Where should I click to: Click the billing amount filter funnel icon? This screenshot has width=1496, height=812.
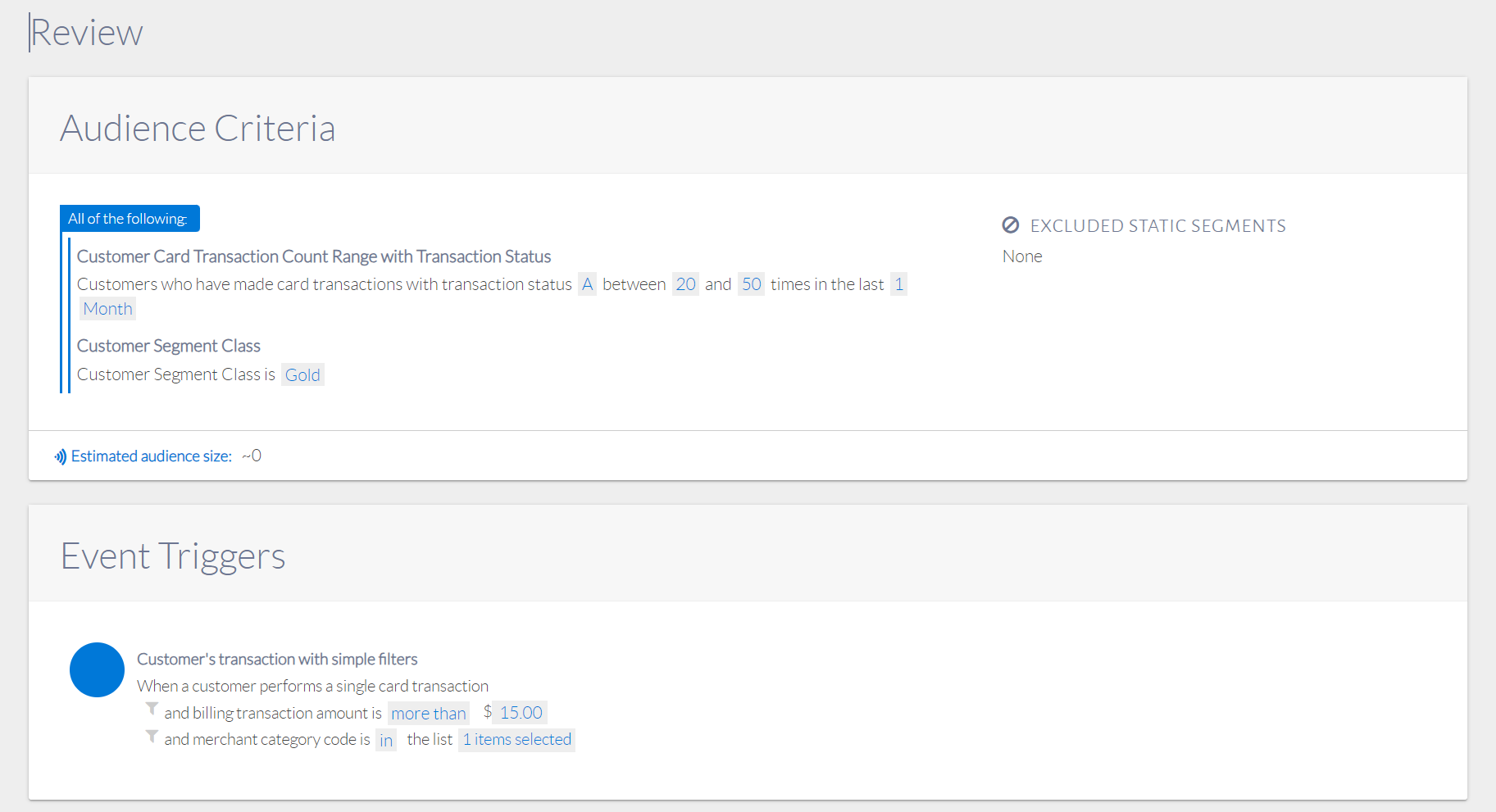coord(152,709)
